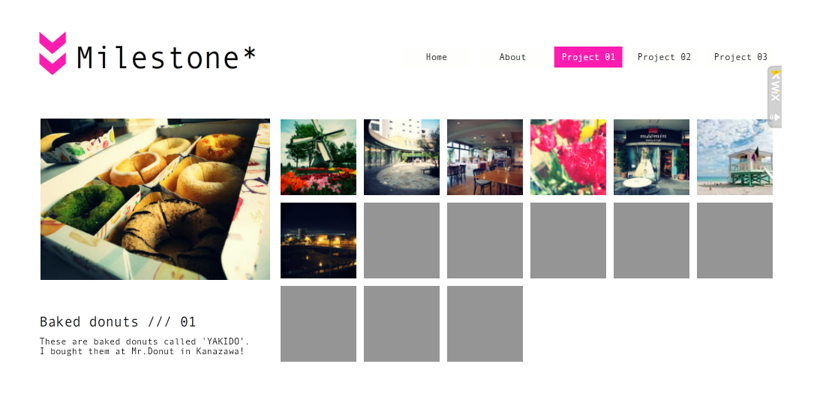Image resolution: width=814 pixels, height=403 pixels.
Task: Click the first gray placeholder in second row
Action: [402, 240]
